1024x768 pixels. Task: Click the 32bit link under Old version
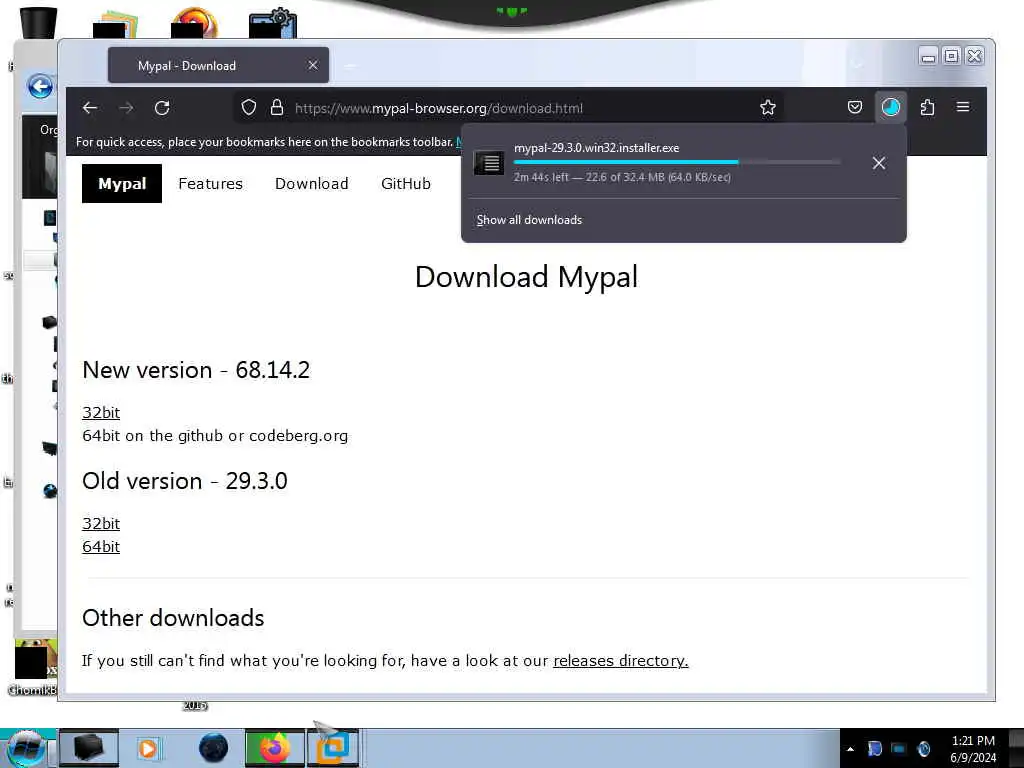point(101,524)
